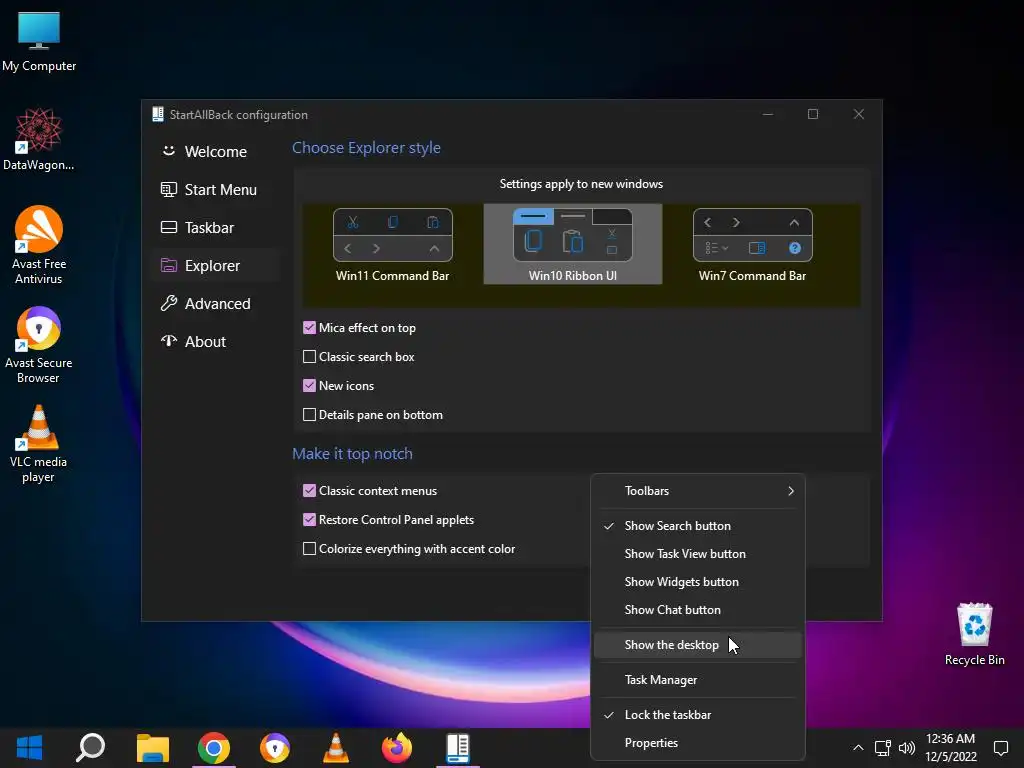Select the DataWagon desktop shortcut
Screen dimensions: 1024x768
[x=39, y=140]
